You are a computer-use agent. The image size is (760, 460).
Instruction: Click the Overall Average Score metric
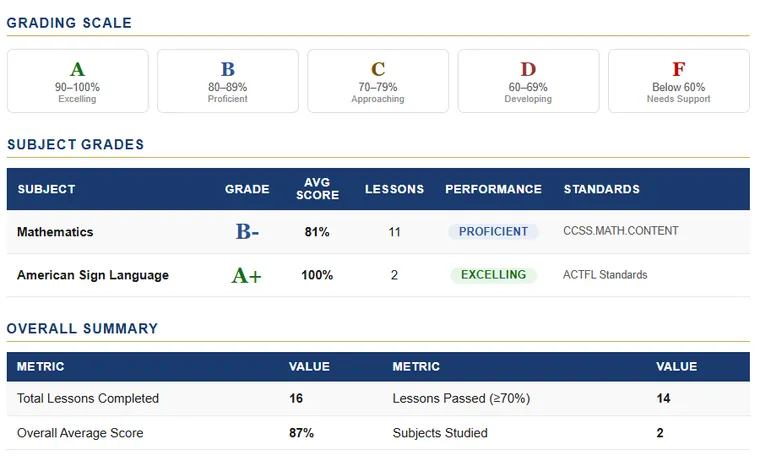(x=80, y=432)
